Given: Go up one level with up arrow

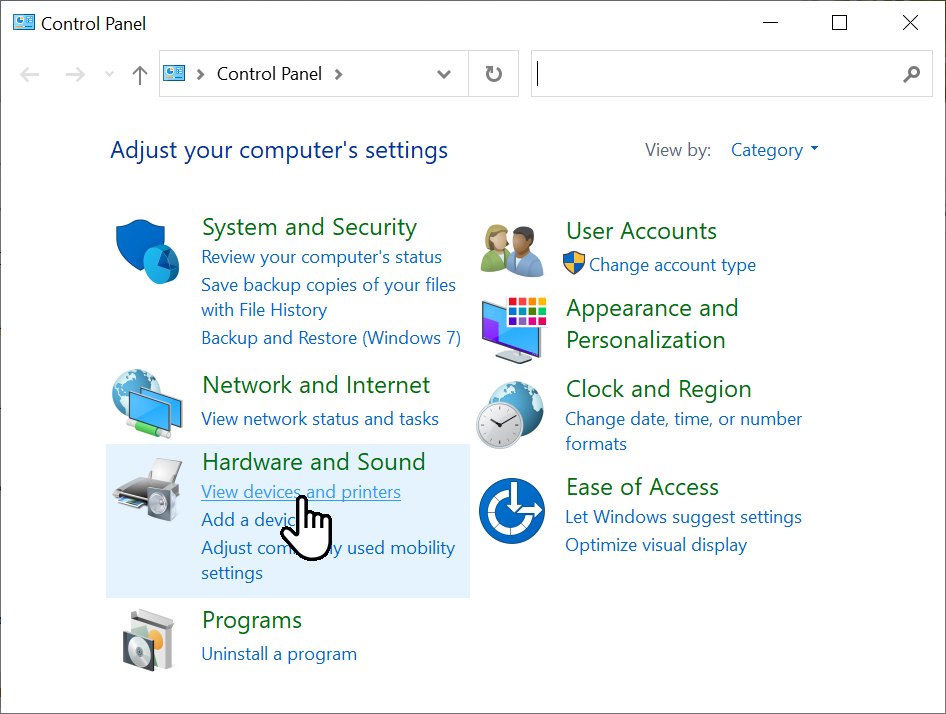Looking at the screenshot, I should [140, 75].
